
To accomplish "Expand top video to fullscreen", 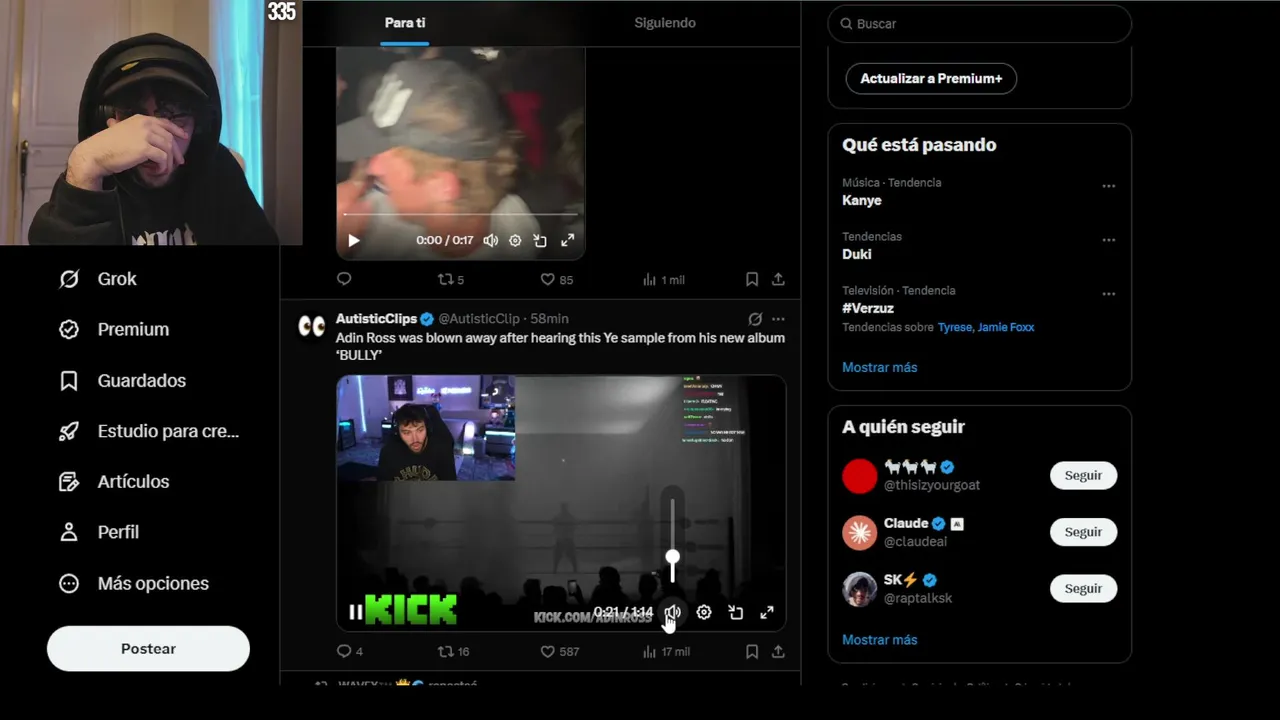I will [x=567, y=240].
